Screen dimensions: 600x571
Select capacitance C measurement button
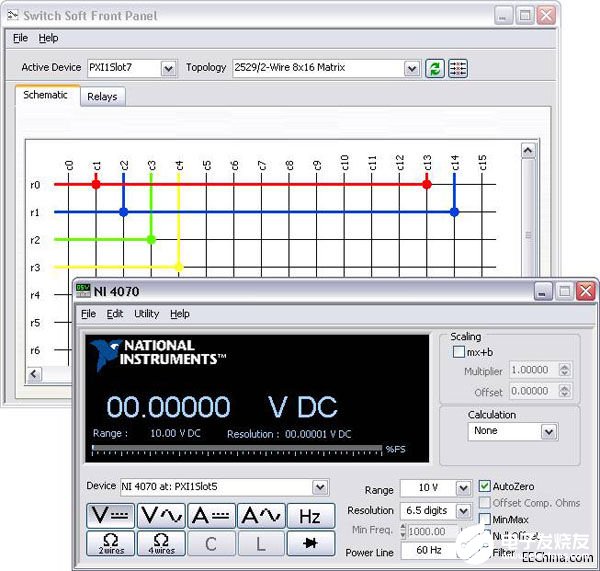(x=211, y=543)
